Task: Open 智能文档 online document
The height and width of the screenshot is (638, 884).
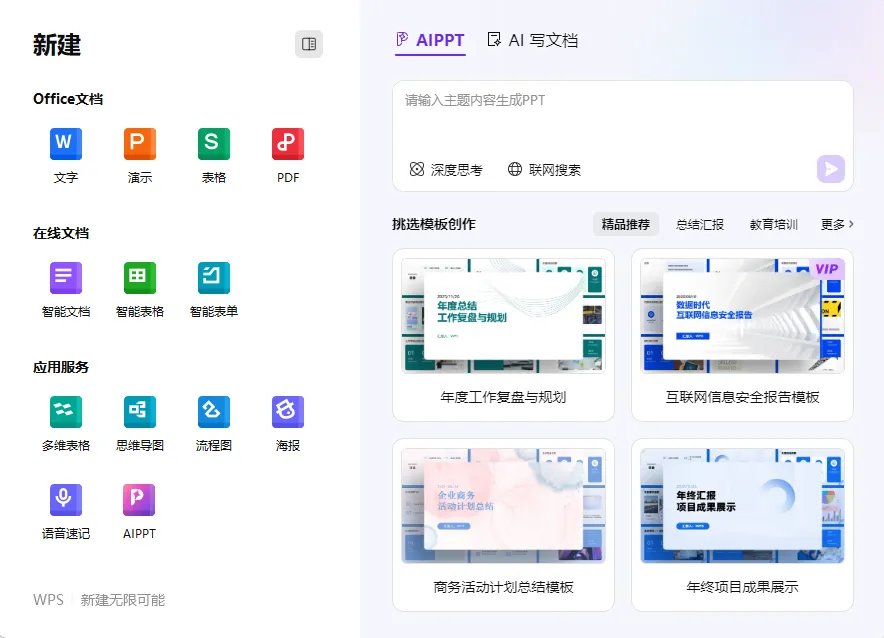Action: [x=66, y=278]
